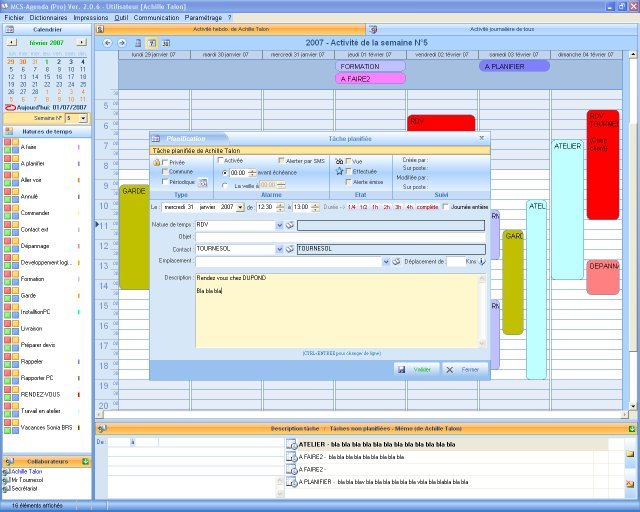Click the orange Aller voir color marker

pos(79,180)
